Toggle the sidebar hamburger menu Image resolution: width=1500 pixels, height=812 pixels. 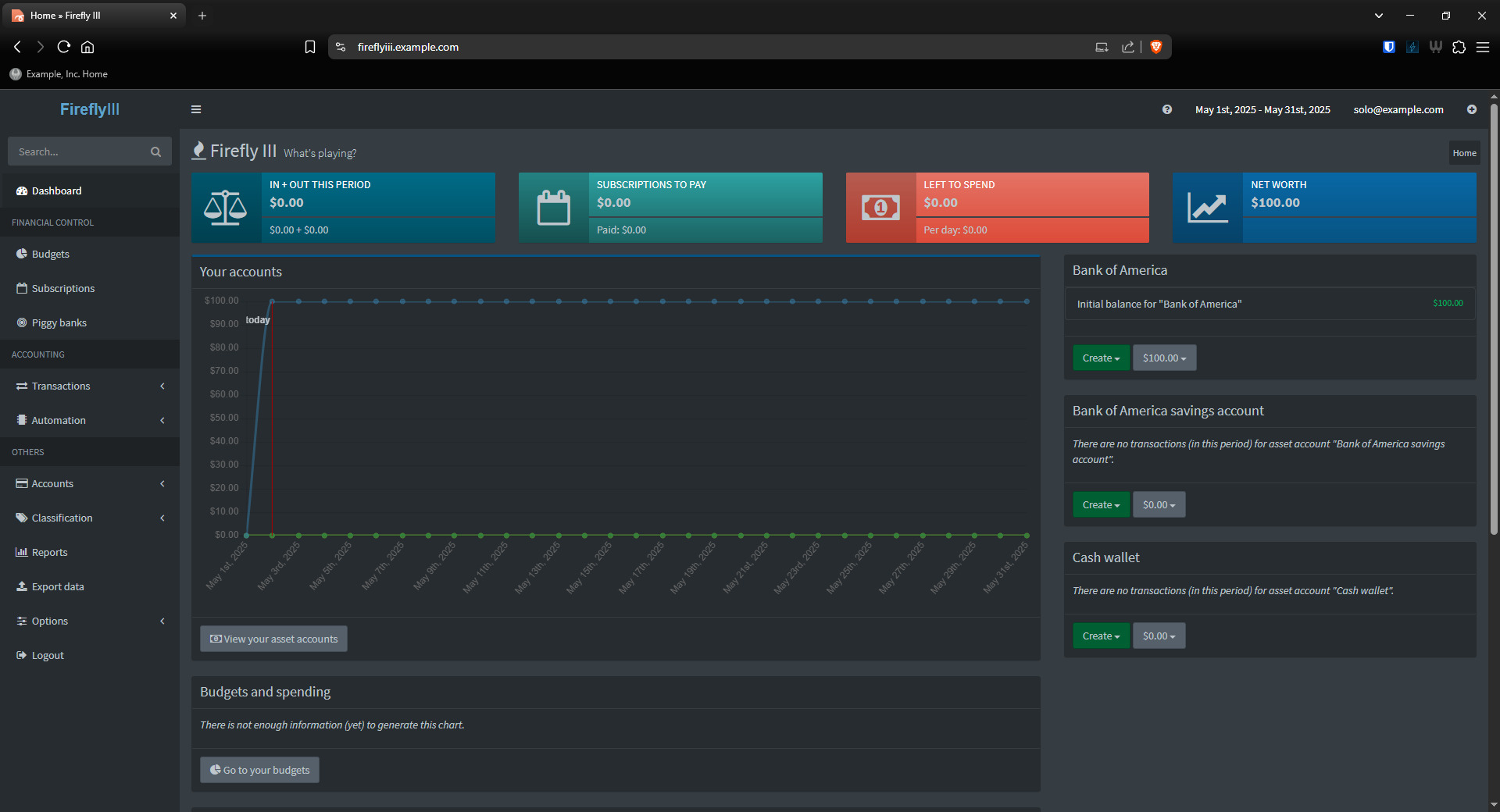click(196, 109)
